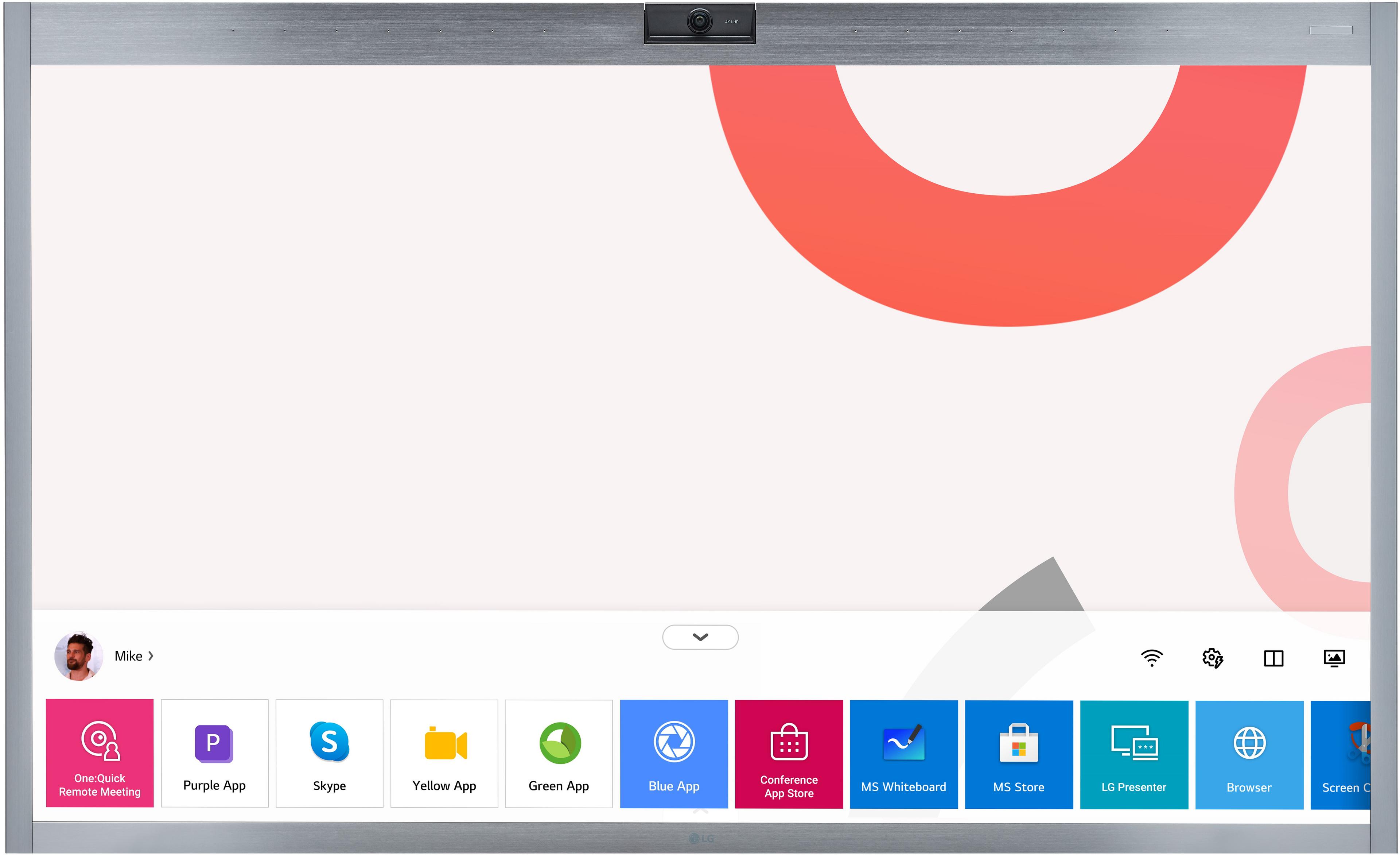
Task: Collapse the launcher with the down chevron
Action: coord(700,637)
